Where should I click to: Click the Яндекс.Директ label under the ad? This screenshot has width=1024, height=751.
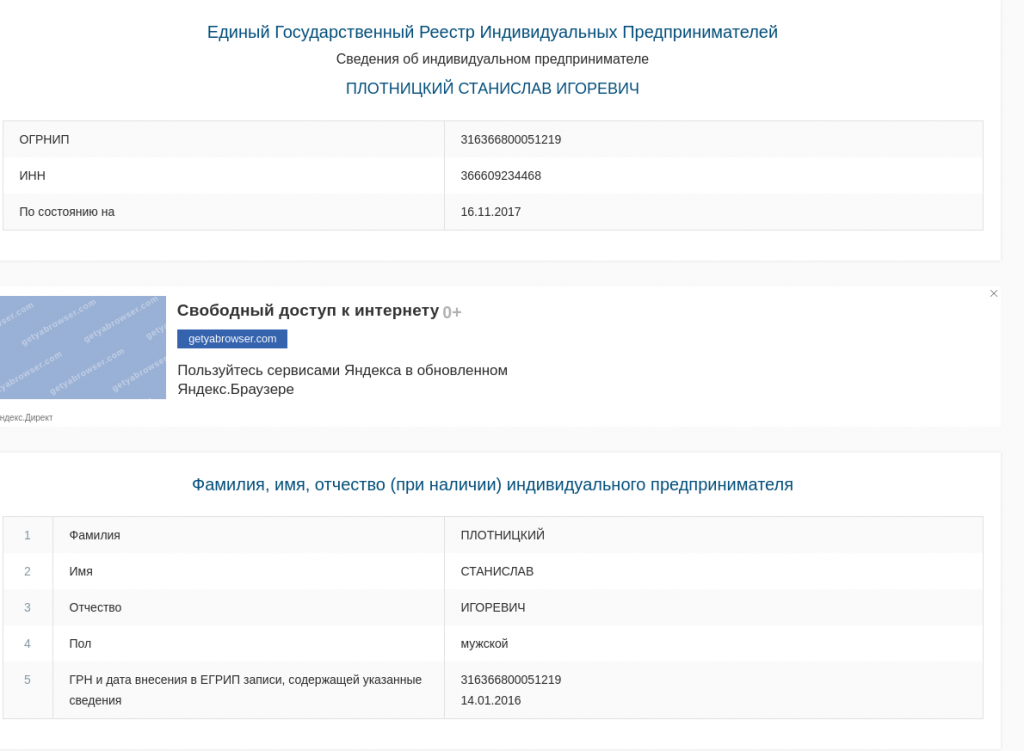point(26,417)
